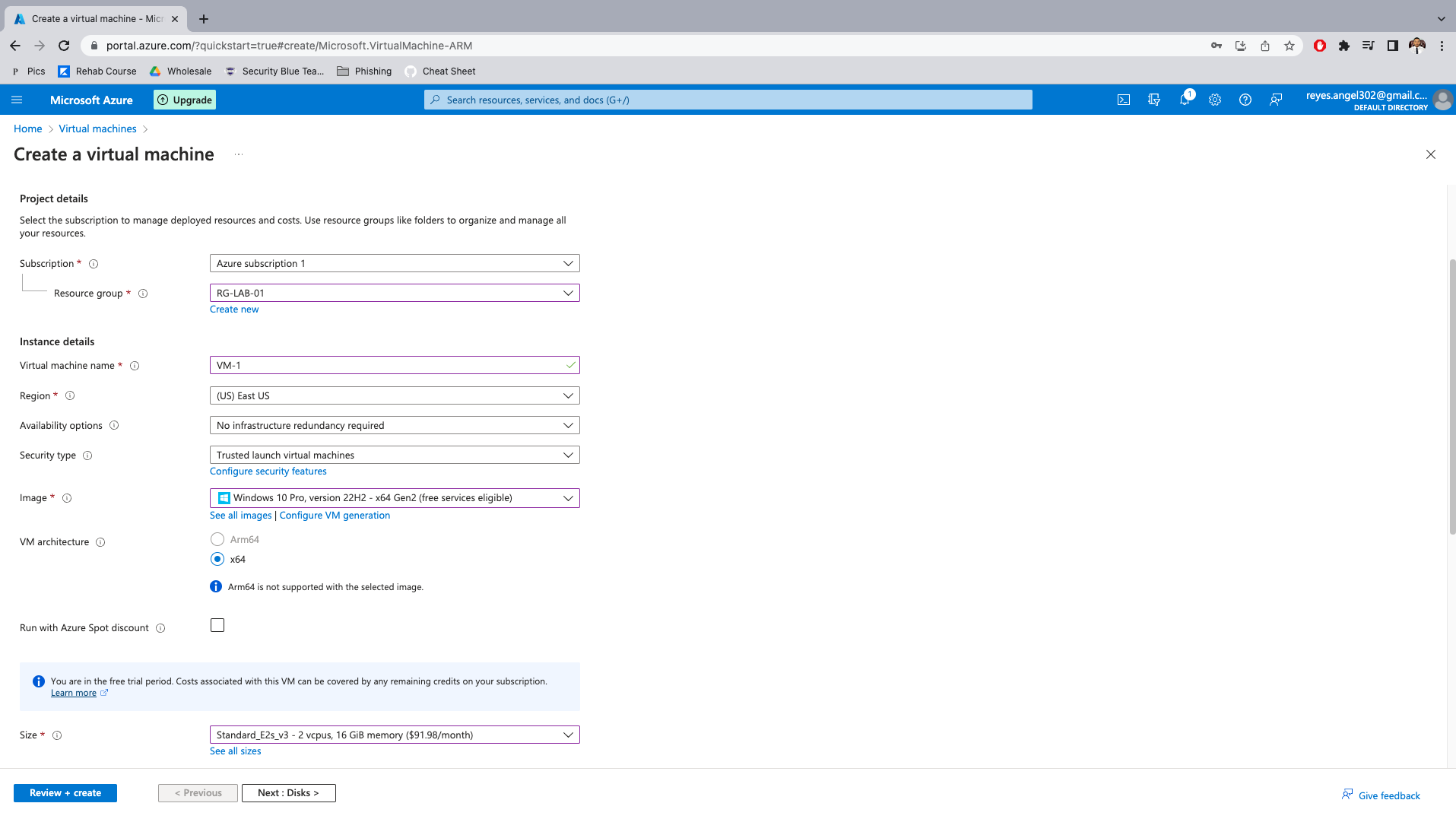Open Azure Cloud Shell from the top bar
The width and height of the screenshot is (1456, 819).
point(1123,100)
